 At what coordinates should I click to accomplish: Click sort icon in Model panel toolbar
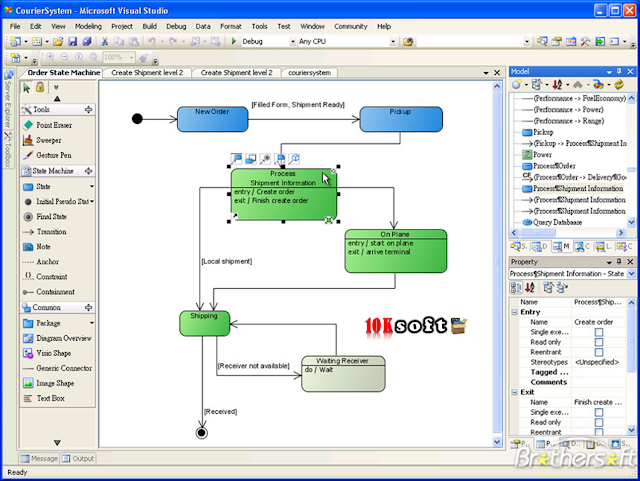(x=557, y=85)
